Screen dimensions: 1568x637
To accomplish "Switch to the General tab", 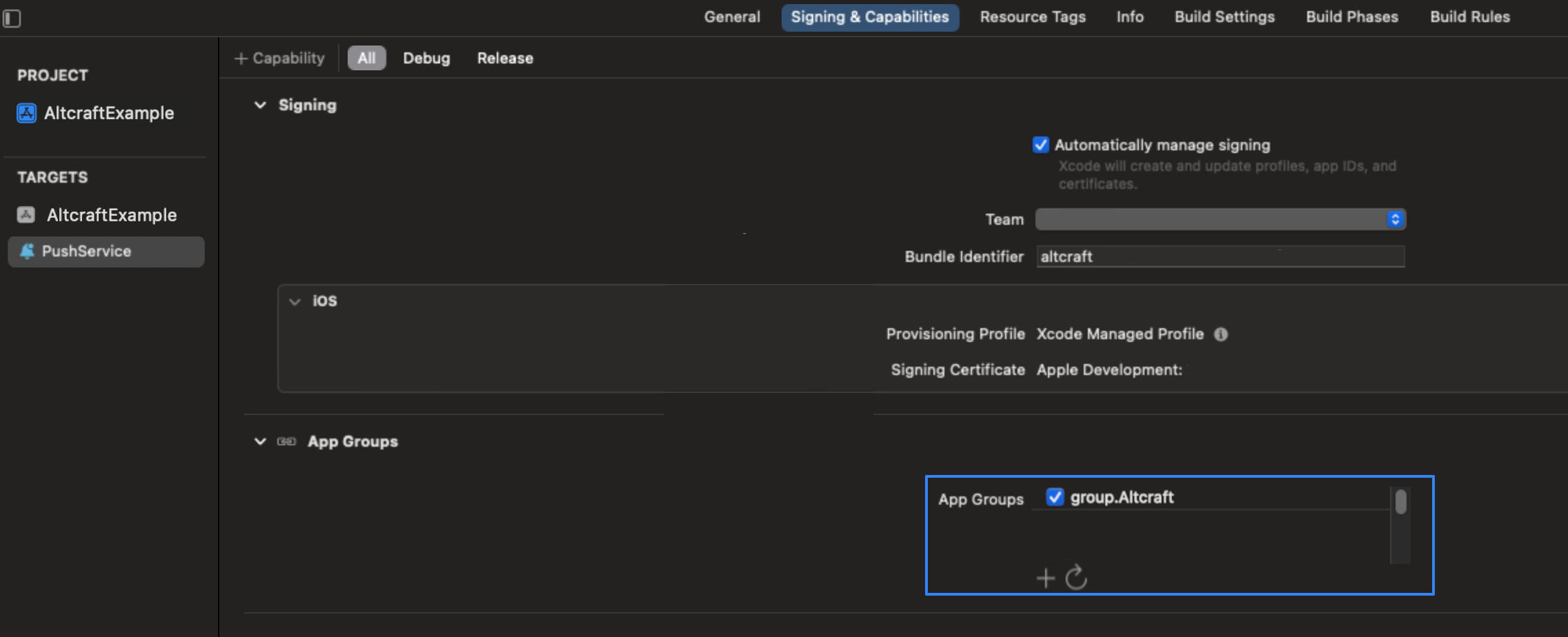I will (732, 17).
